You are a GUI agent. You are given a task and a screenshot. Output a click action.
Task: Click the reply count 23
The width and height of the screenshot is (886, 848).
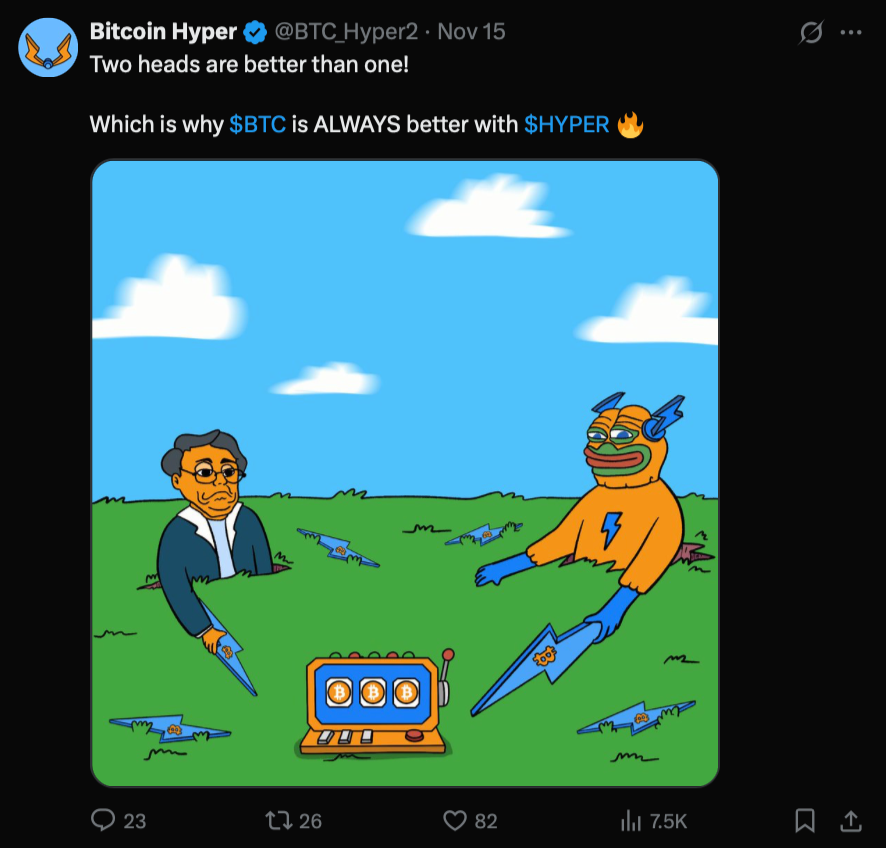(x=134, y=821)
